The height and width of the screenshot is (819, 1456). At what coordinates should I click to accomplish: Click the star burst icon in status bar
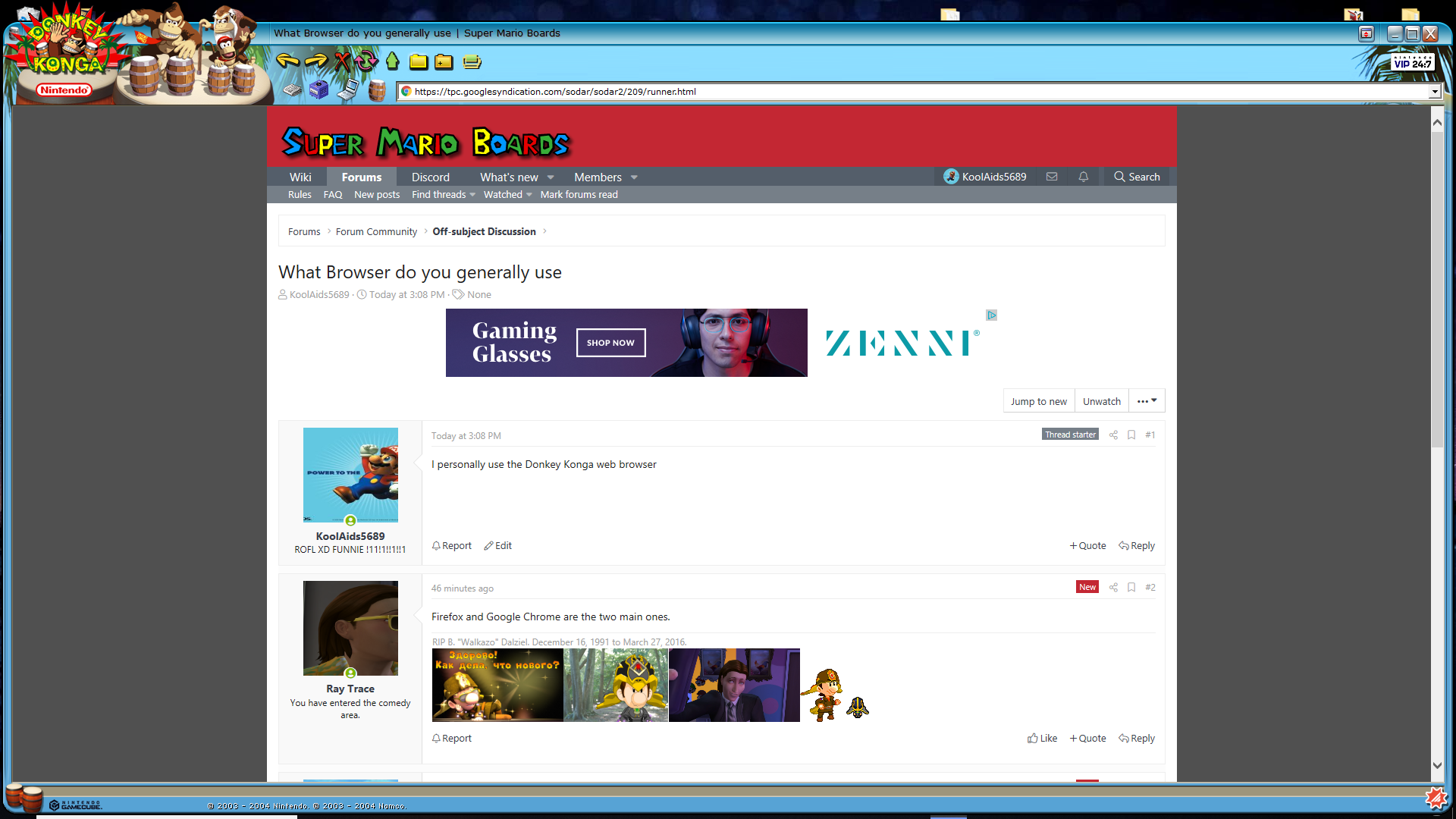pos(1435,798)
